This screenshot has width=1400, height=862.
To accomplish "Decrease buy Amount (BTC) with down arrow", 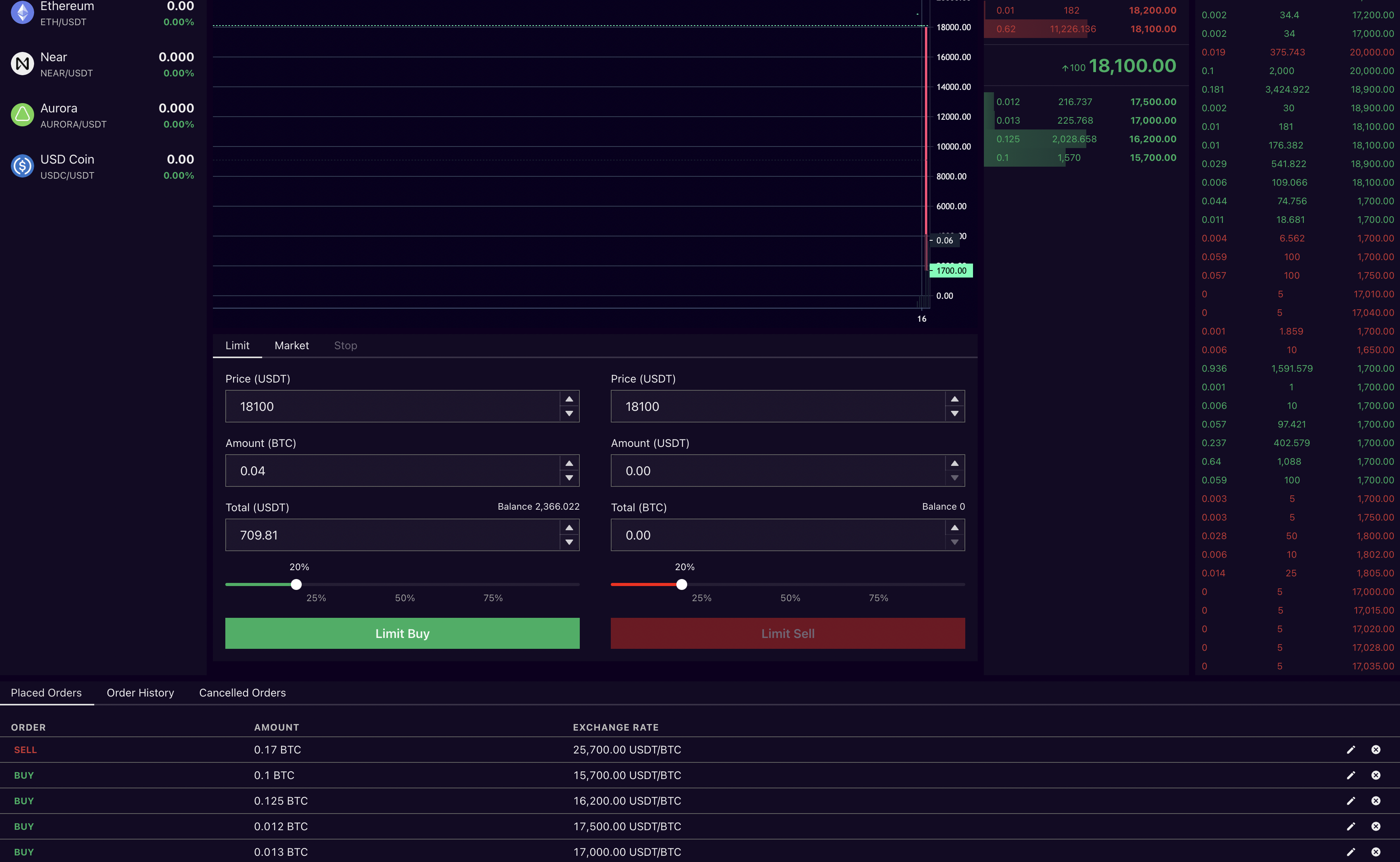I will (x=569, y=478).
